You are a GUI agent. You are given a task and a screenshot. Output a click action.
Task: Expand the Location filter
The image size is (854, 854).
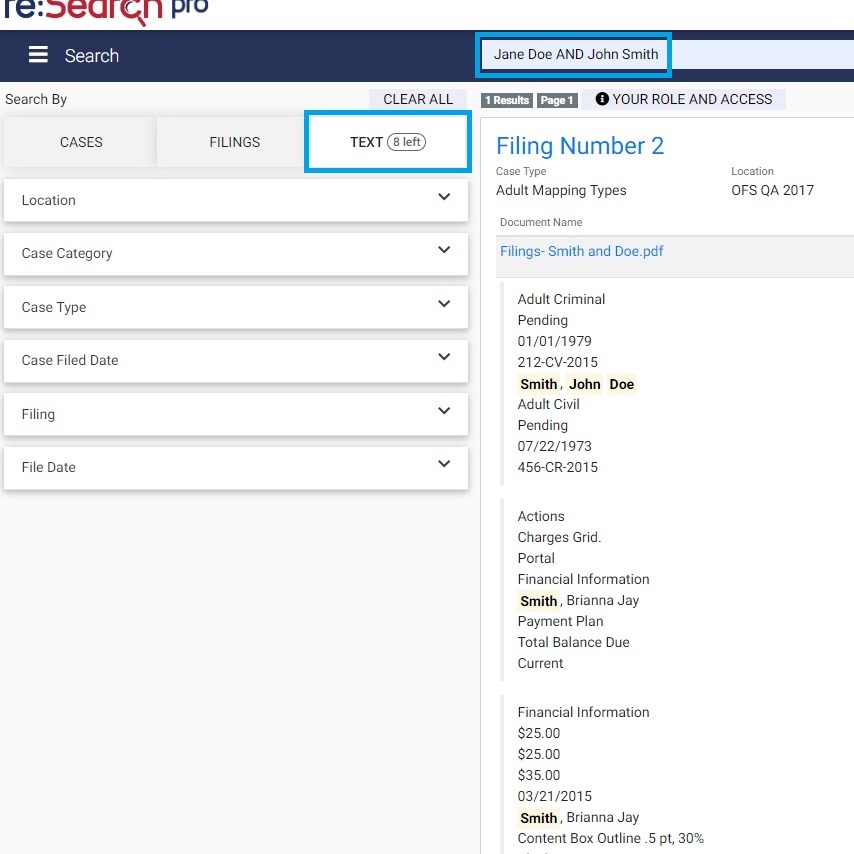point(235,200)
